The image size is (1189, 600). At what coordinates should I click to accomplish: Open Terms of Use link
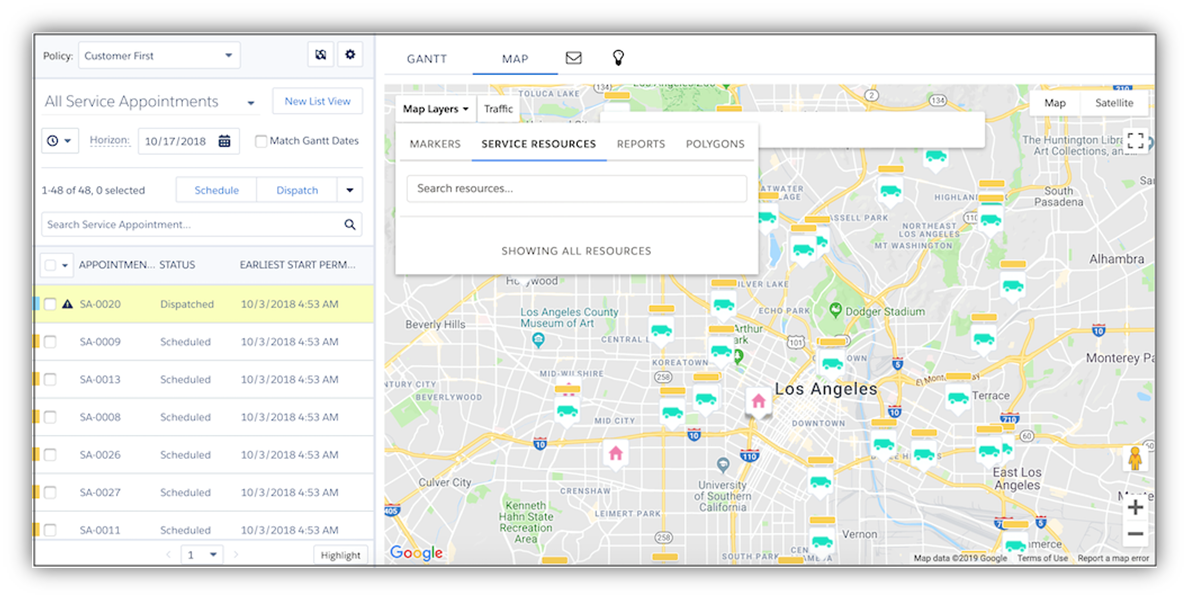click(x=1042, y=558)
